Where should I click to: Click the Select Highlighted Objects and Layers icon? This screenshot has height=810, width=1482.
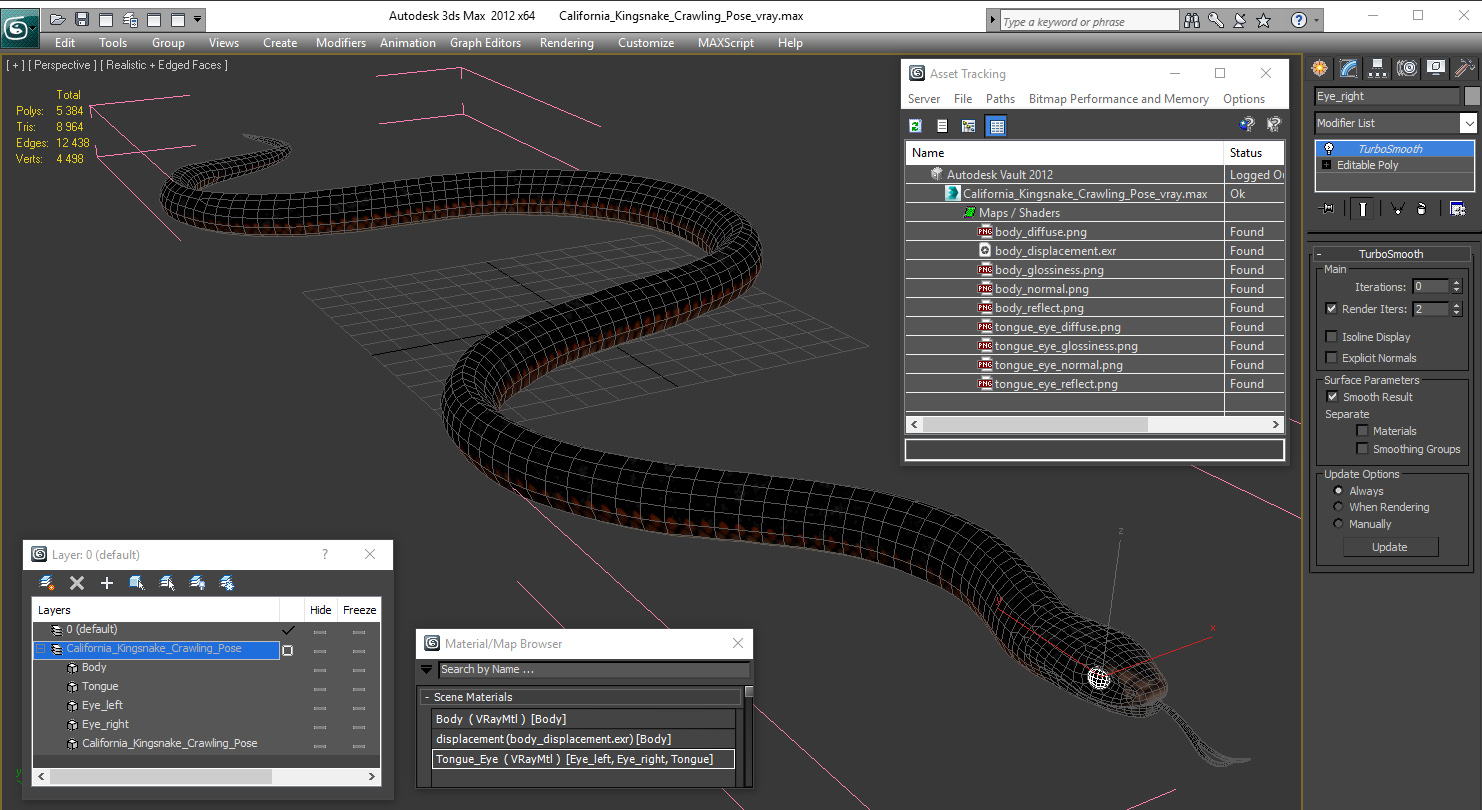[137, 583]
